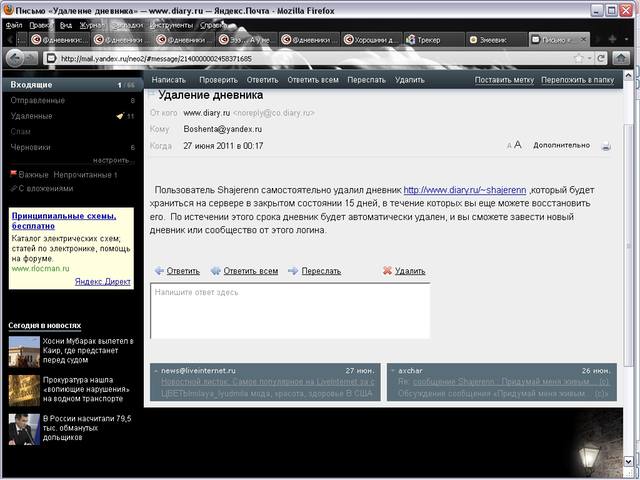Click Удалить in the top toolbar
Viewport: 640px width, 480px height.
tap(409, 80)
